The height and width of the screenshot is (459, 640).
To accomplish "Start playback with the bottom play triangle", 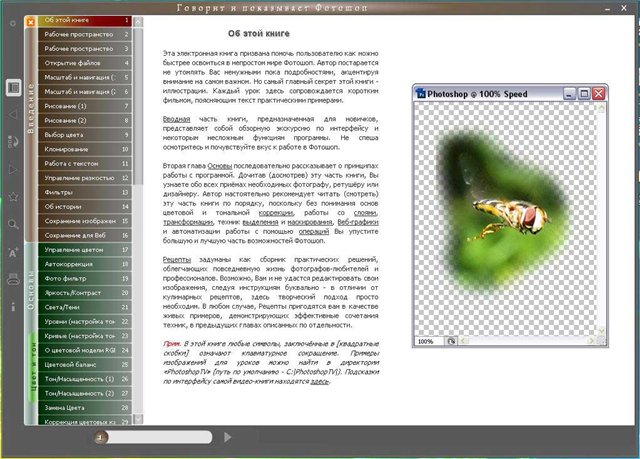I will pyautogui.click(x=227, y=437).
